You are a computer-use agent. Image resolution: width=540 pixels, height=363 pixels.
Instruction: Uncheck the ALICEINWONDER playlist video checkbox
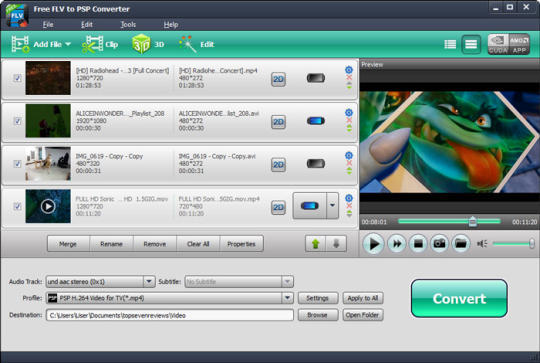click(x=17, y=121)
